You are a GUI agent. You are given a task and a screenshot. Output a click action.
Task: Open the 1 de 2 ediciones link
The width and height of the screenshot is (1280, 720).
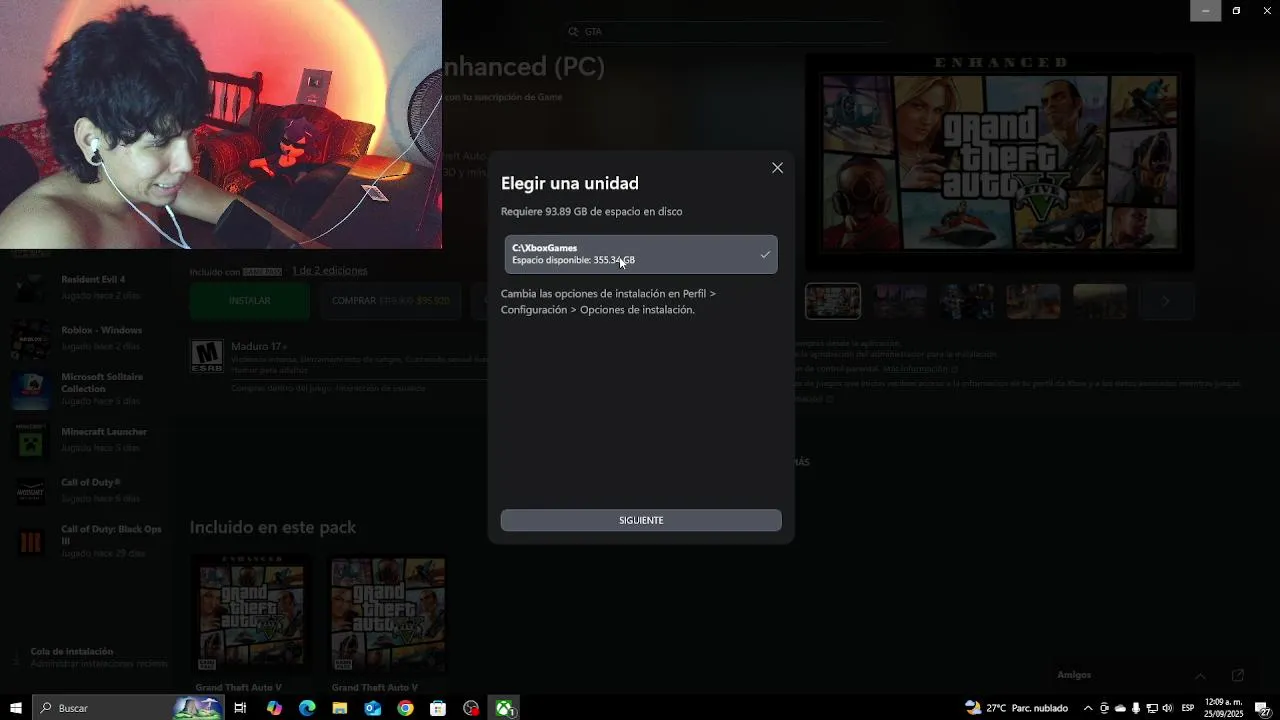pyautogui.click(x=330, y=271)
